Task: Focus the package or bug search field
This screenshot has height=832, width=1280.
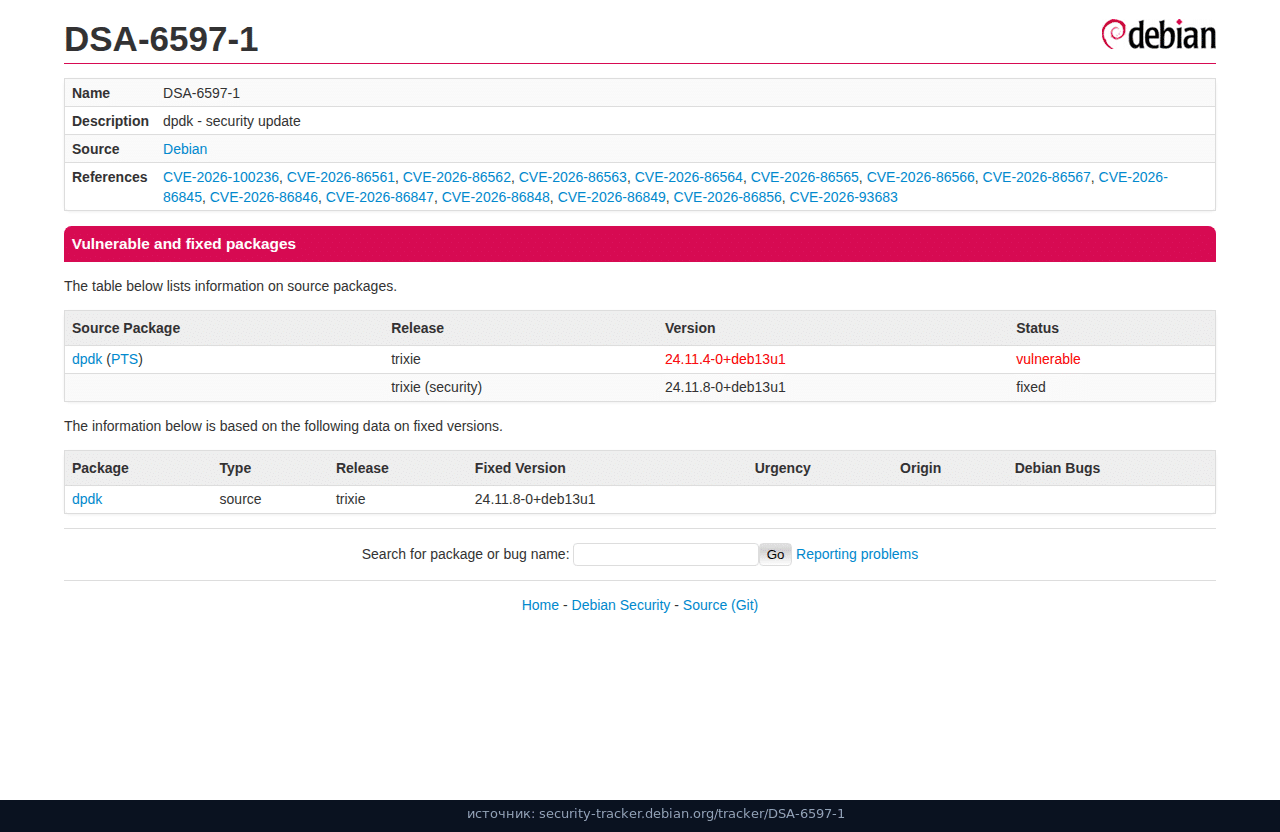Action: click(x=666, y=554)
